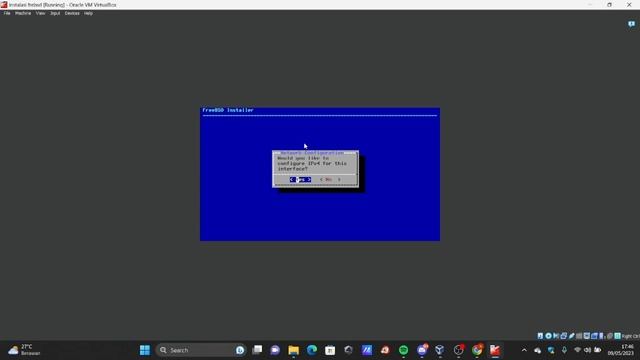Click the taskbar Search box
Image resolution: width=640 pixels, height=360 pixels.
(x=201, y=350)
